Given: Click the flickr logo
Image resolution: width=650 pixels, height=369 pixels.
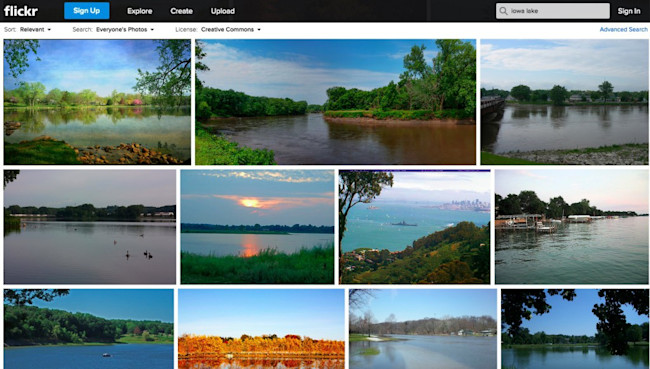Looking at the screenshot, I should [21, 11].
